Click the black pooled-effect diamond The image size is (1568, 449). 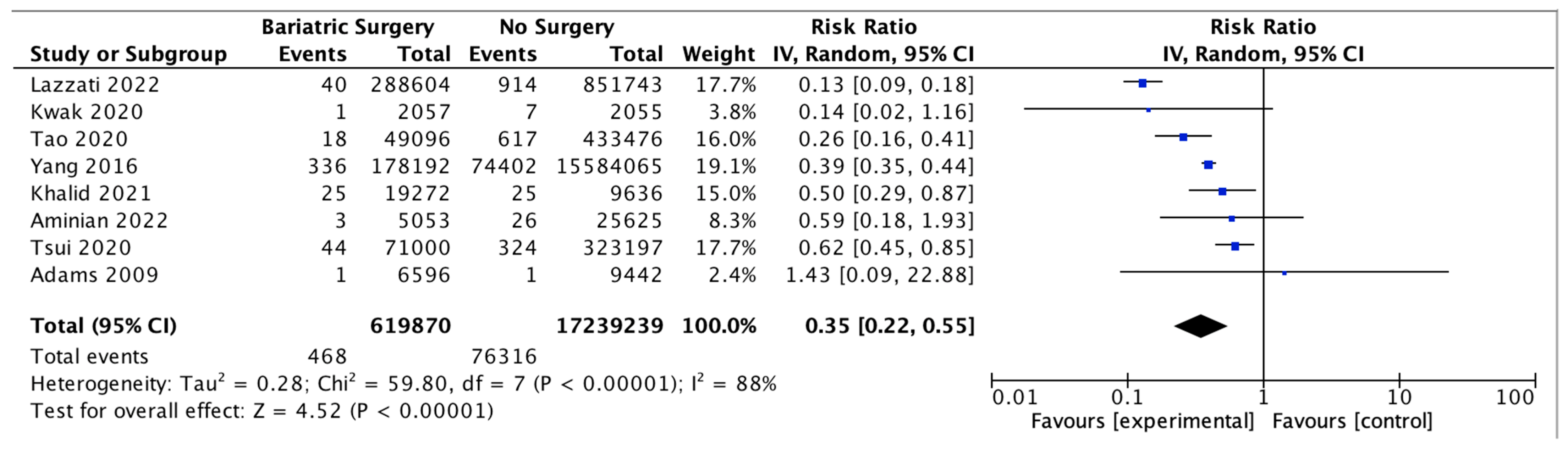click(1200, 326)
